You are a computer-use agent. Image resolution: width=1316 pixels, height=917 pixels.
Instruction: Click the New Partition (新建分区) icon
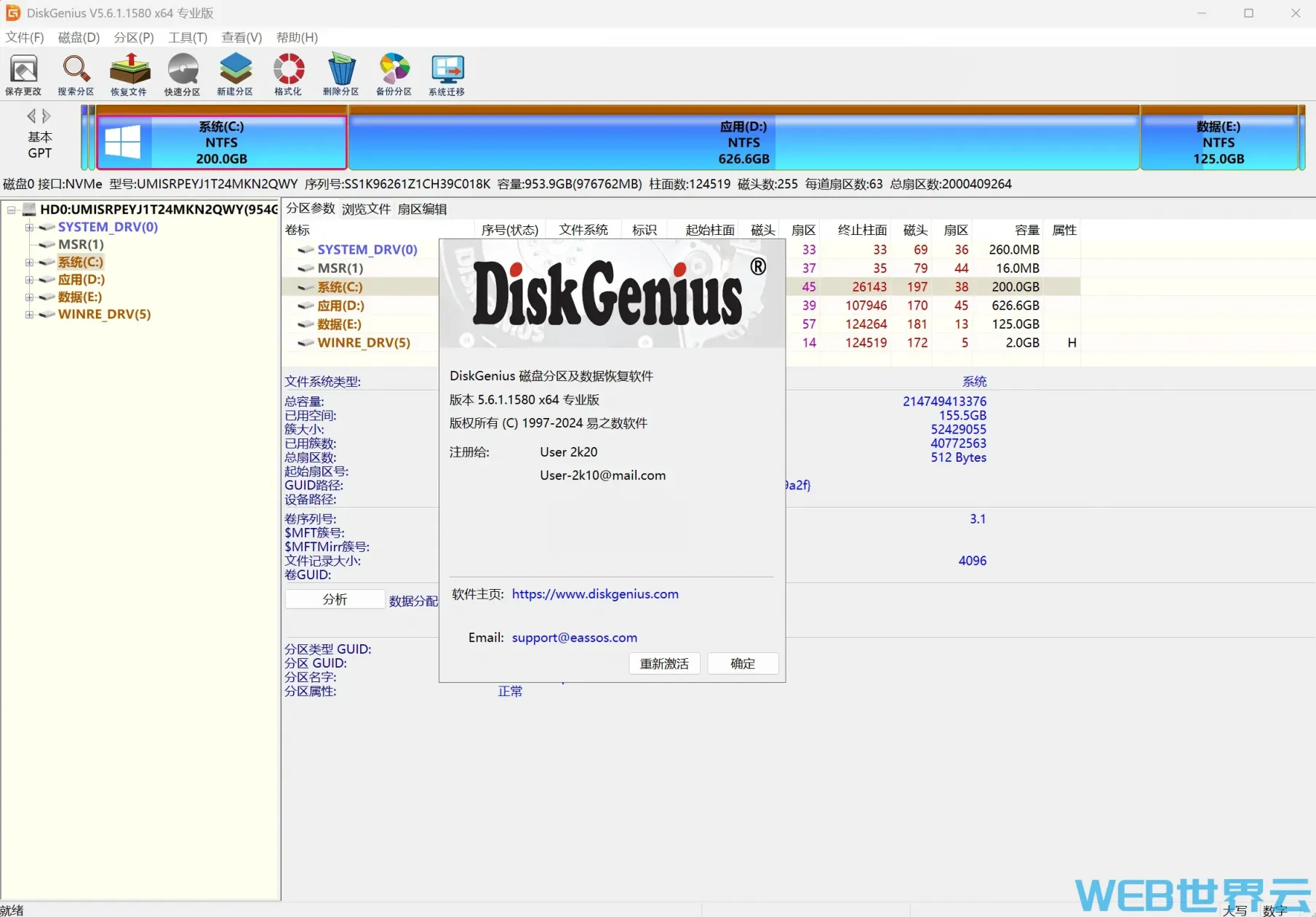[x=235, y=74]
